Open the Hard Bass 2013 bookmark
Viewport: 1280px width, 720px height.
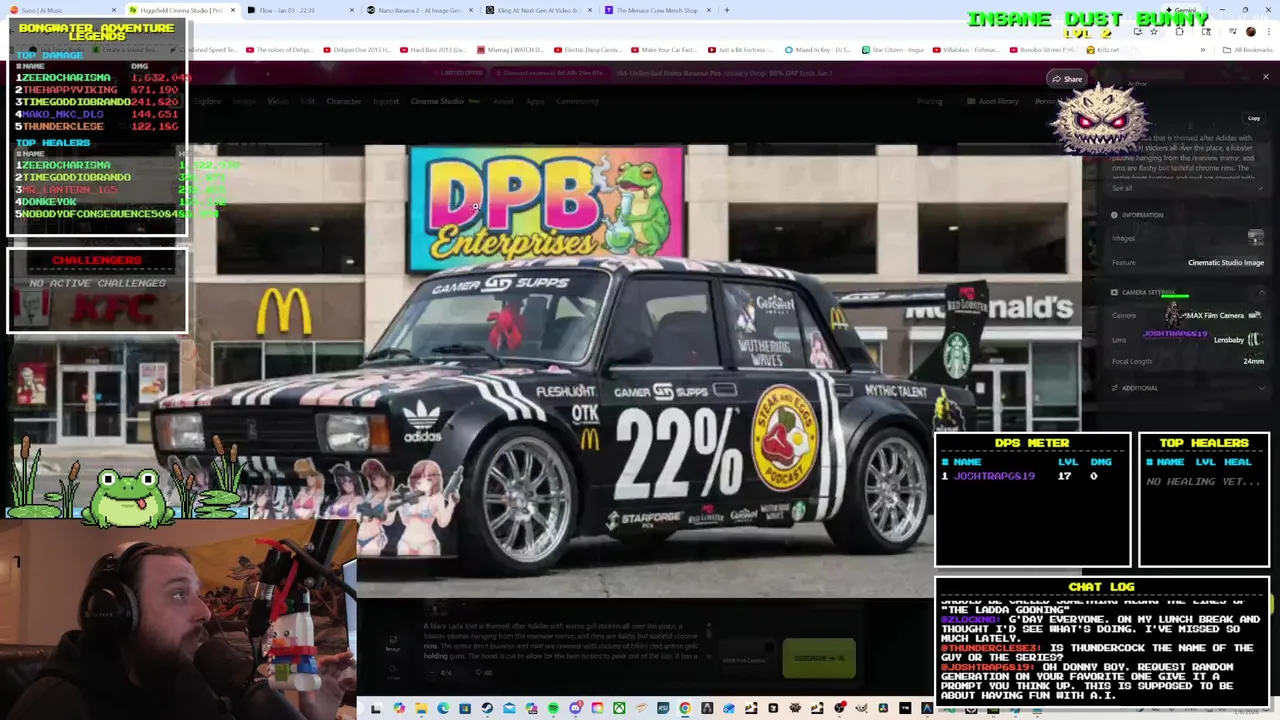(432, 49)
